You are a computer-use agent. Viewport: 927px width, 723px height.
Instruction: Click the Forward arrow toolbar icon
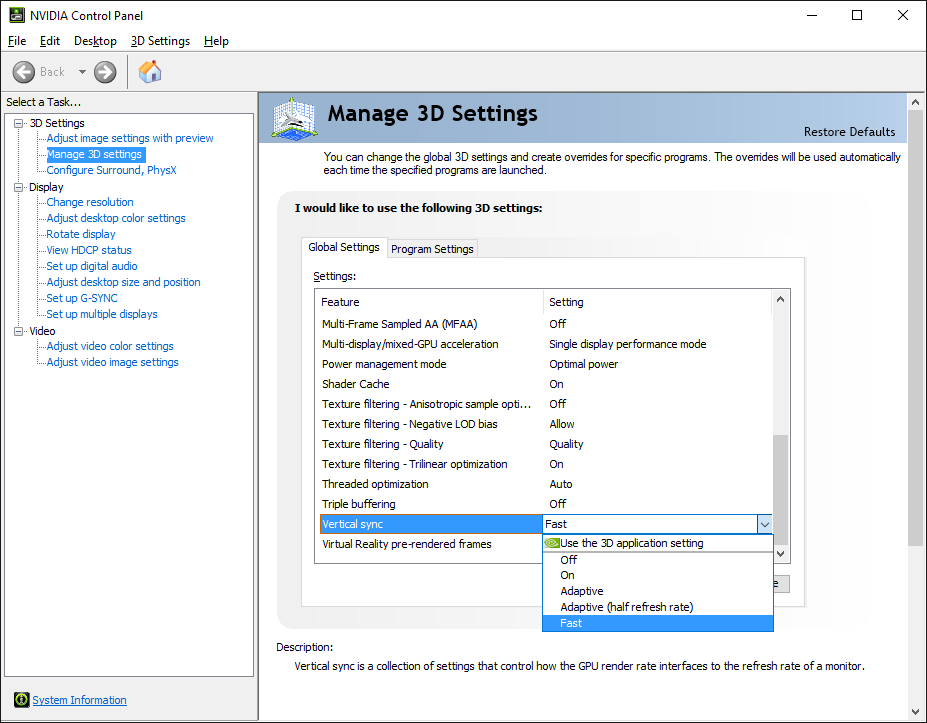pos(105,72)
